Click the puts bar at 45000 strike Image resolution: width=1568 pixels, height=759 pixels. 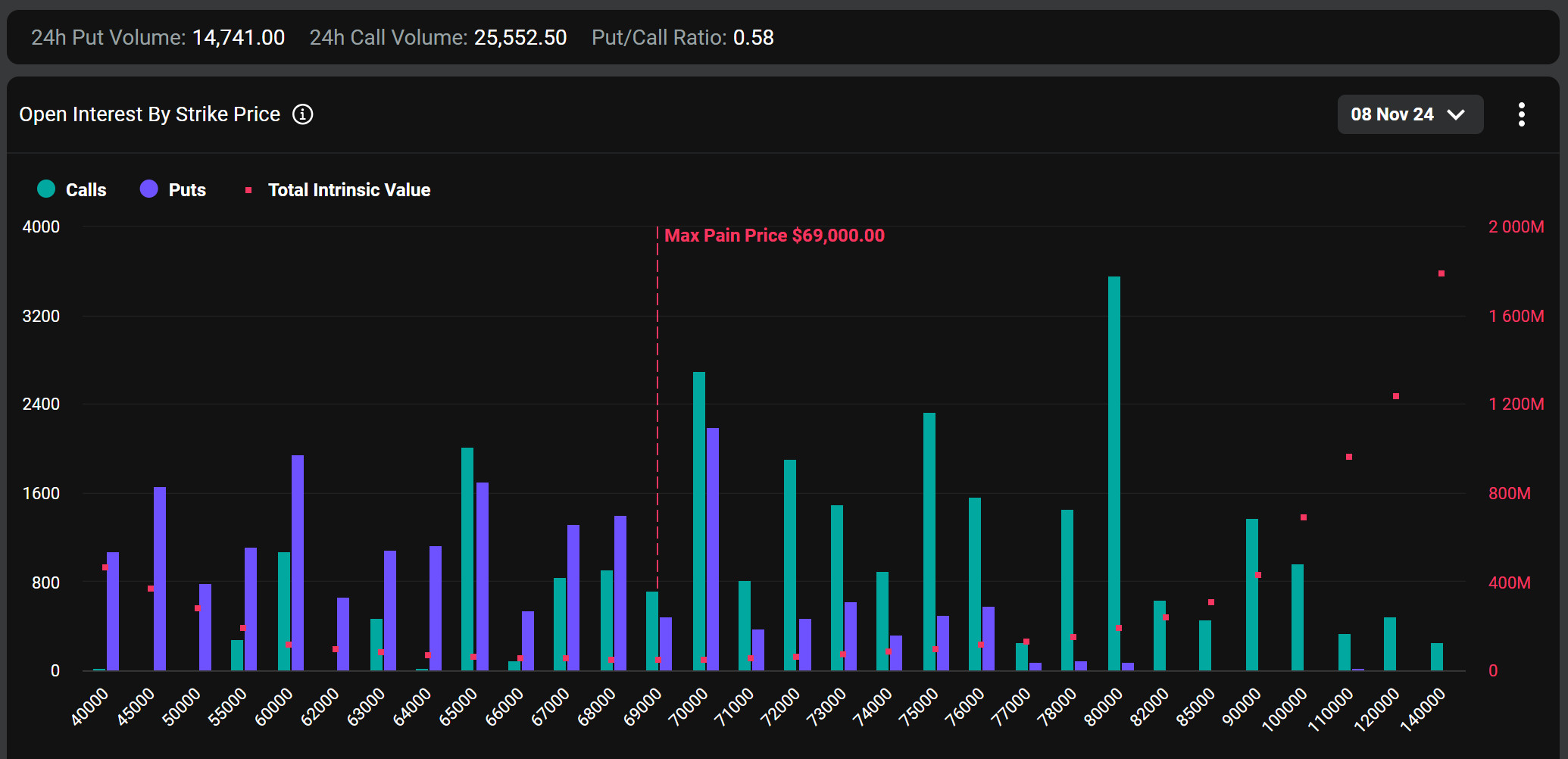[x=160, y=579]
